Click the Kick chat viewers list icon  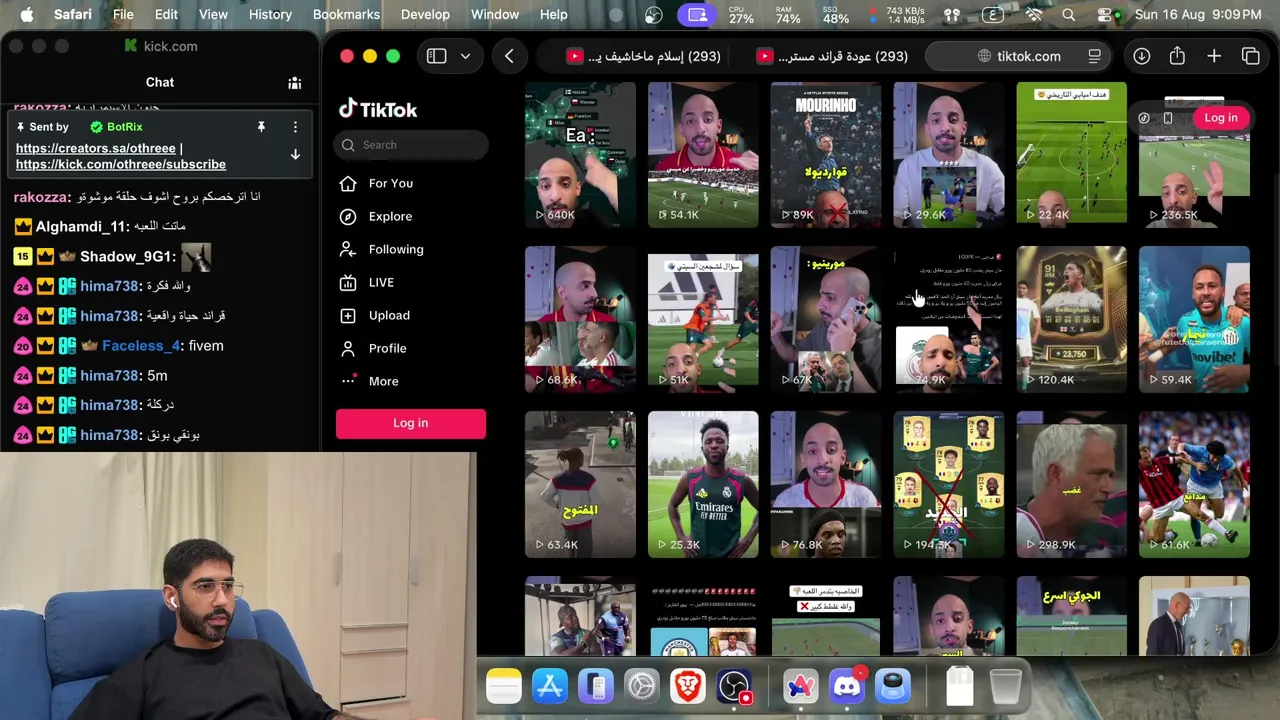(295, 83)
